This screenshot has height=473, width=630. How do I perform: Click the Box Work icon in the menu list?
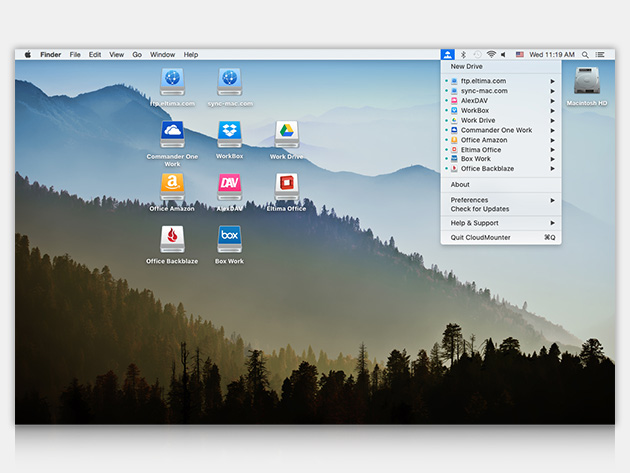[454, 159]
